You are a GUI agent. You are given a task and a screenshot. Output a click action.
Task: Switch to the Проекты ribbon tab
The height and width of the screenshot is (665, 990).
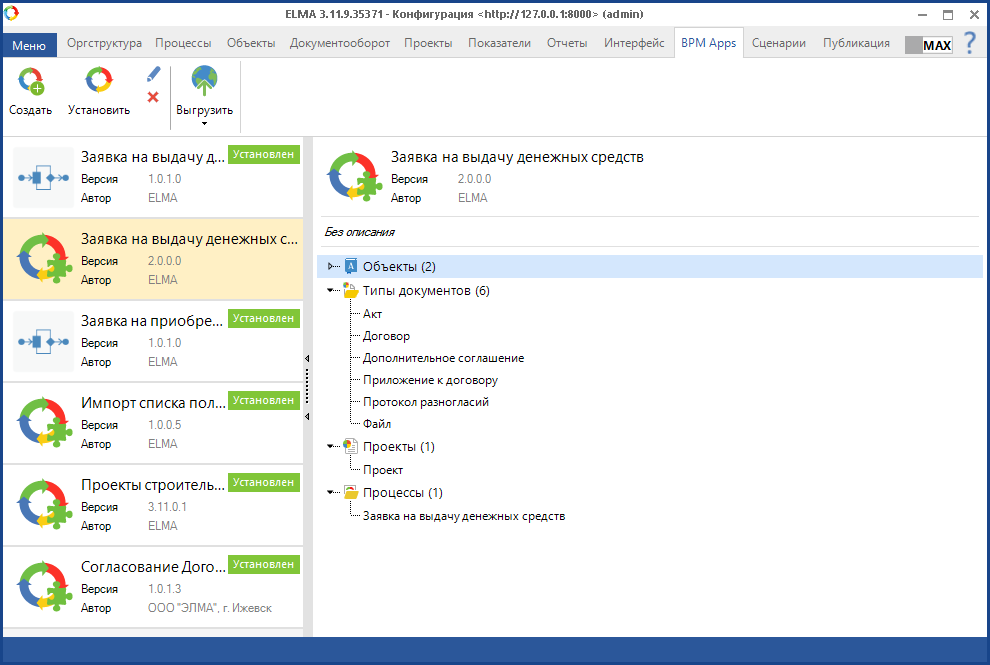tap(428, 43)
